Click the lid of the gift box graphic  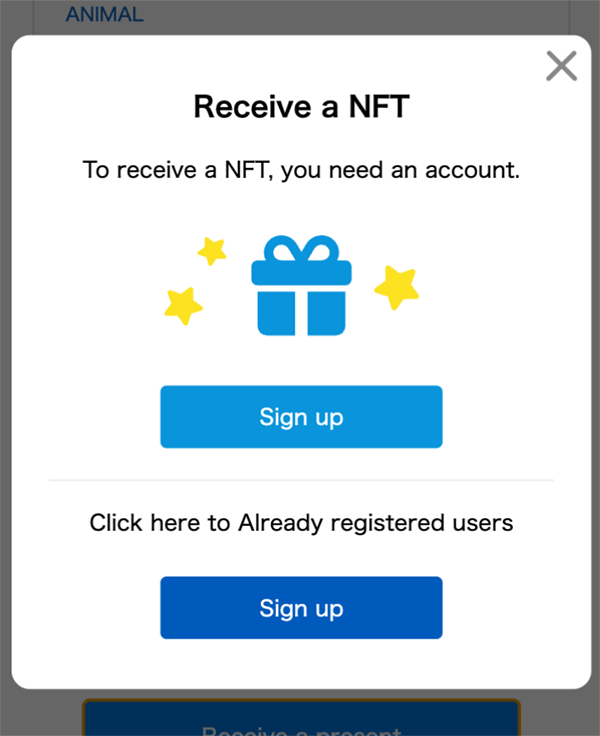point(301,272)
